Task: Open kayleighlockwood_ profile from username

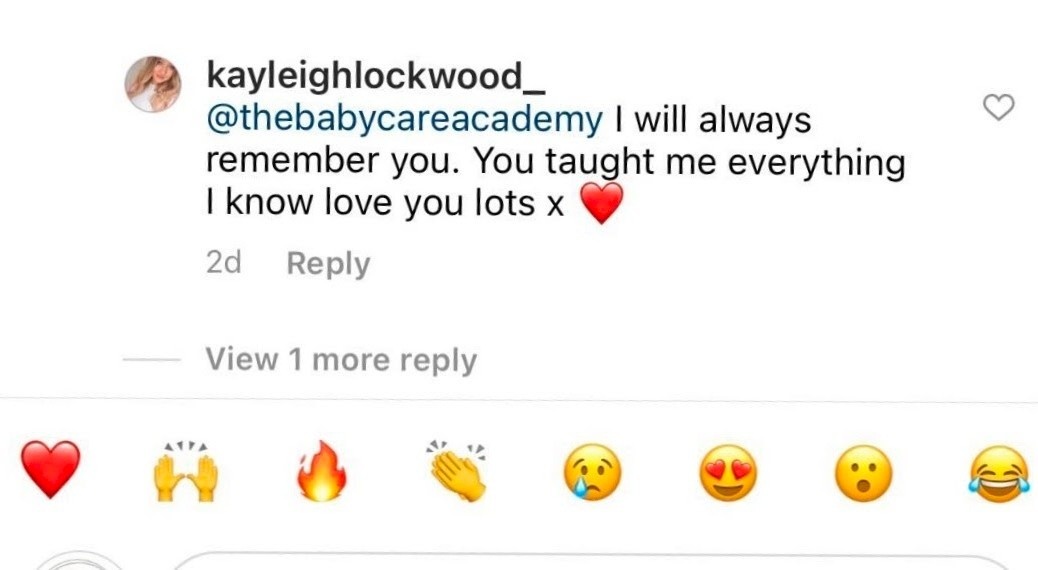Action: pyautogui.click(x=375, y=76)
